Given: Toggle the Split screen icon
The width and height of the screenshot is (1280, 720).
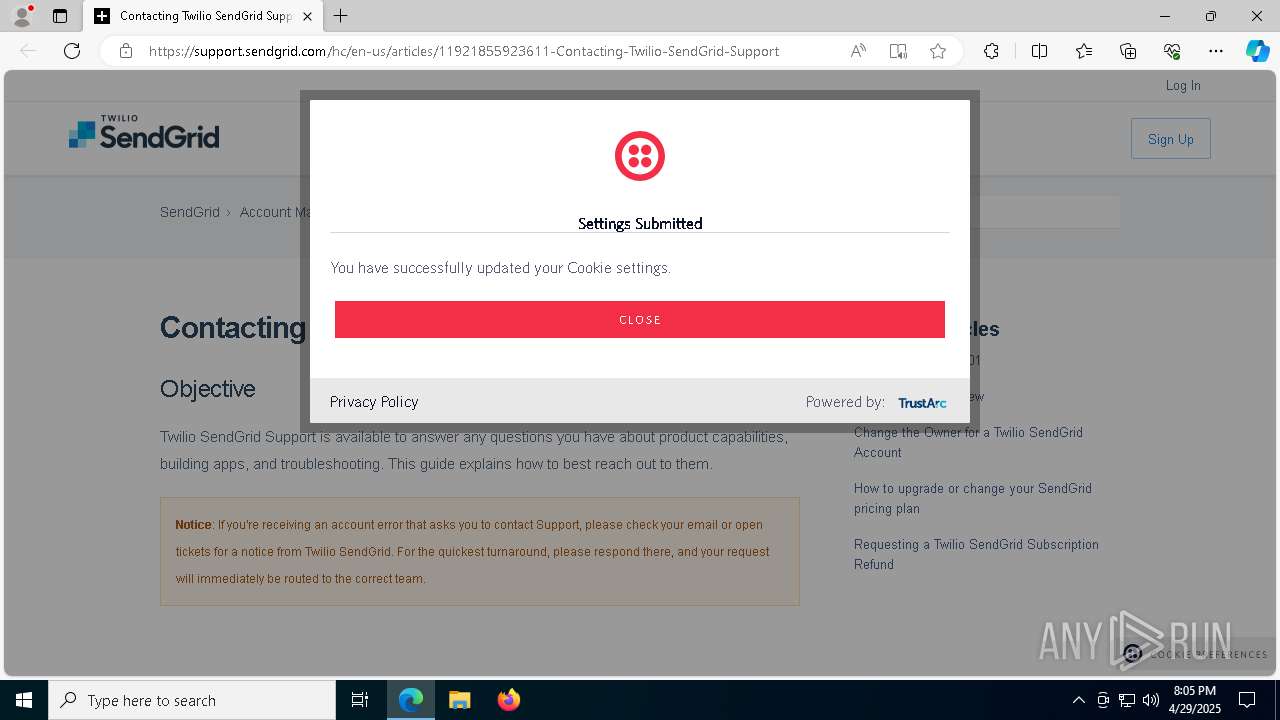Looking at the screenshot, I should tap(1039, 51).
